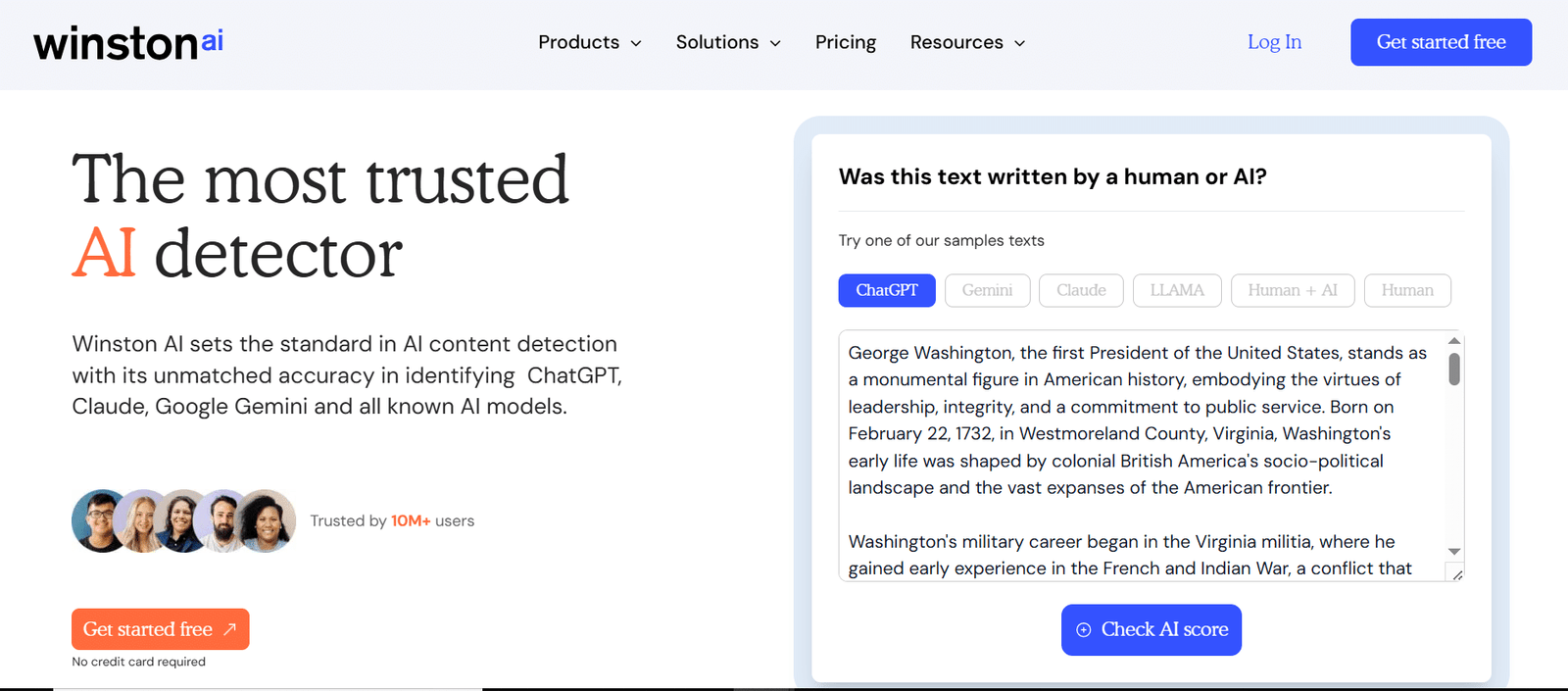Click the scrollbar up arrow in text box
The height and width of the screenshot is (691, 1568).
pos(1454,341)
